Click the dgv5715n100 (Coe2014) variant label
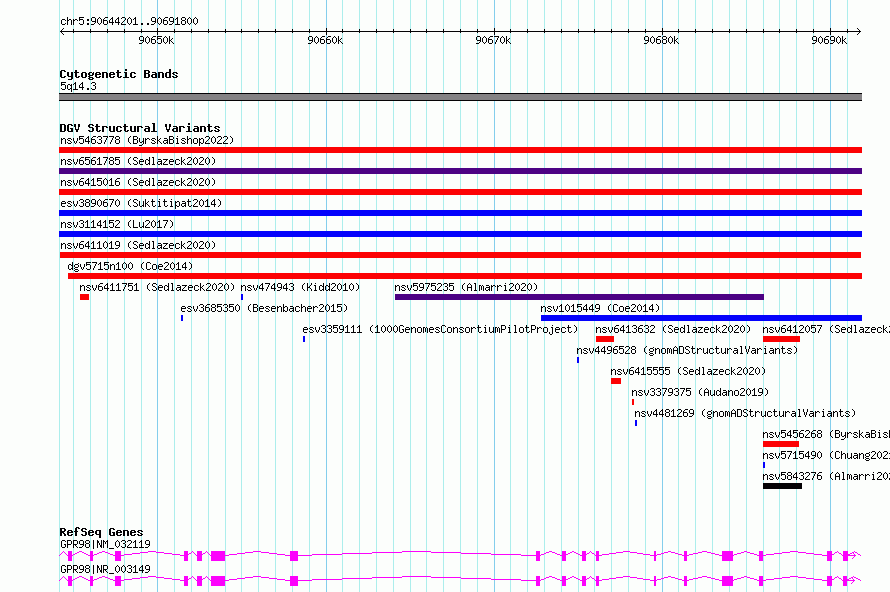The image size is (890, 592). point(130,266)
